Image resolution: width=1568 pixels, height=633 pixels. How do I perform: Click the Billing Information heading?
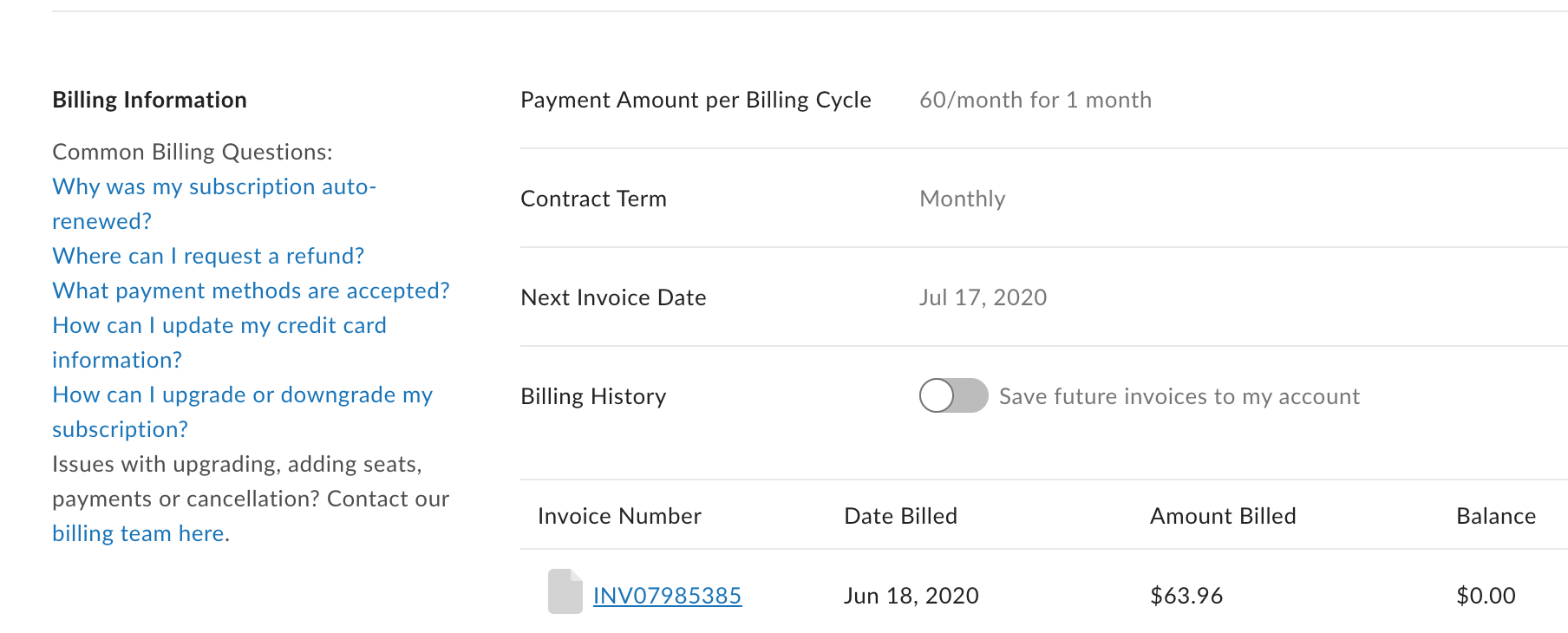149,101
